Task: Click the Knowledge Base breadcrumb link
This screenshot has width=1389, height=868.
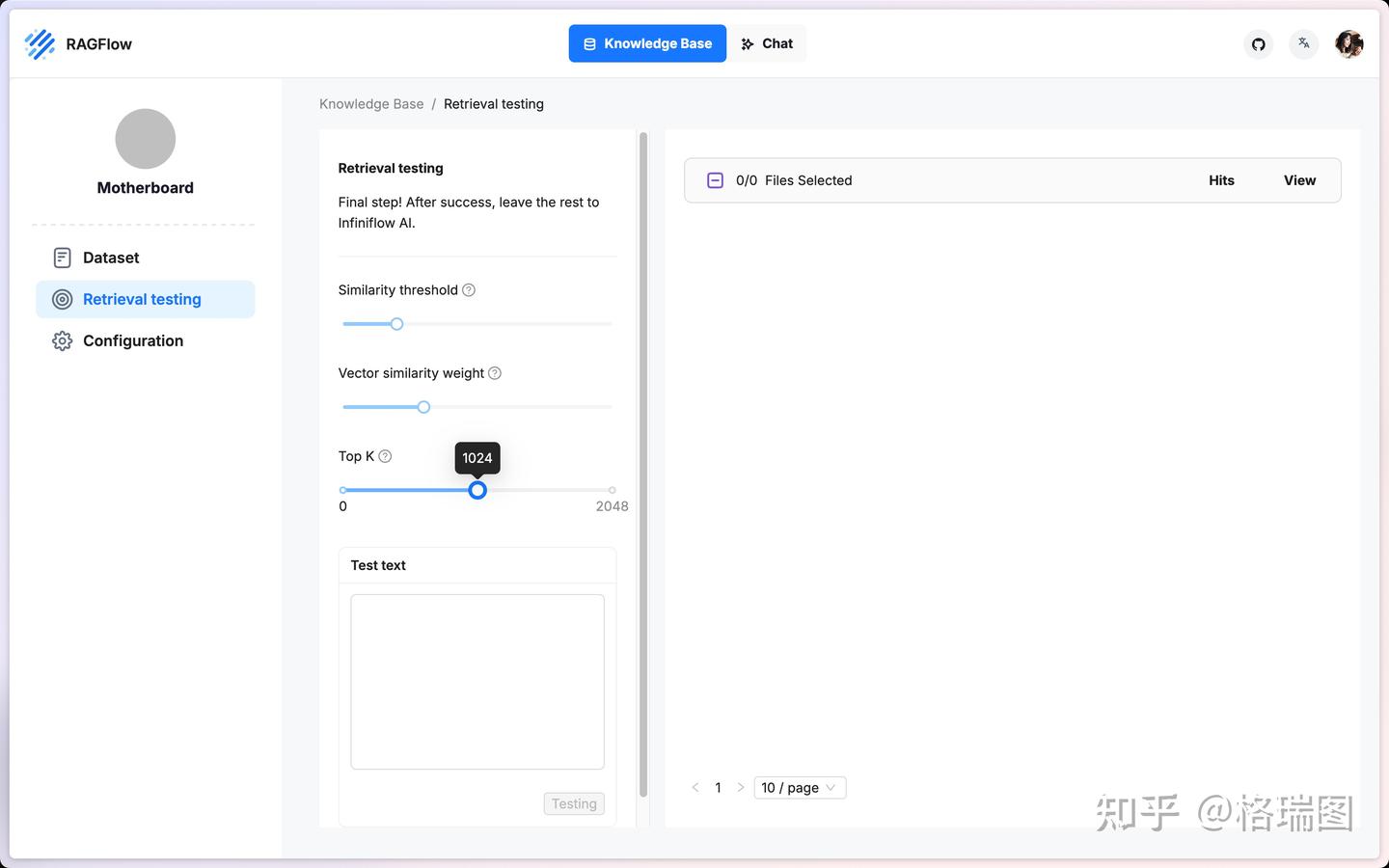Action: pos(371,104)
